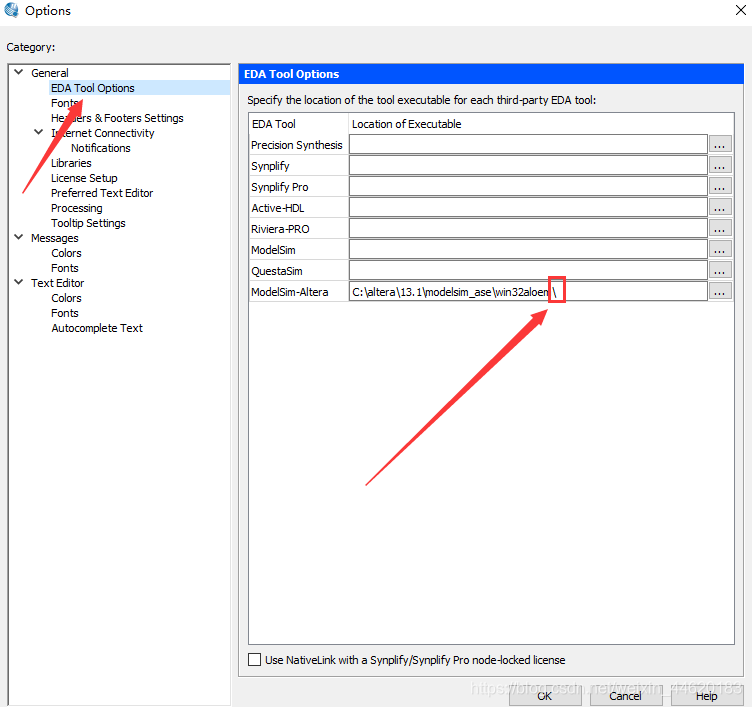Click the Active-HDL path input field
This screenshot has width=752, height=707.
click(528, 208)
